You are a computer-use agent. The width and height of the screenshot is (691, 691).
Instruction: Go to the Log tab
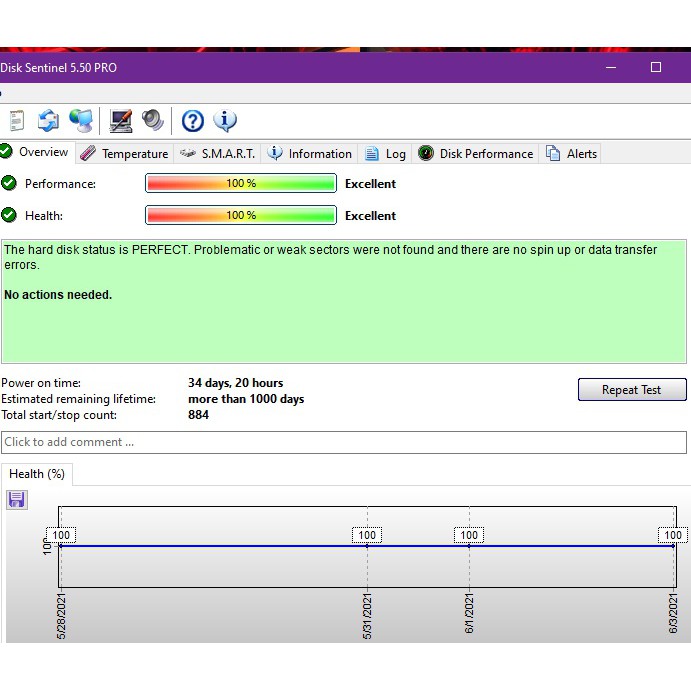pos(386,154)
